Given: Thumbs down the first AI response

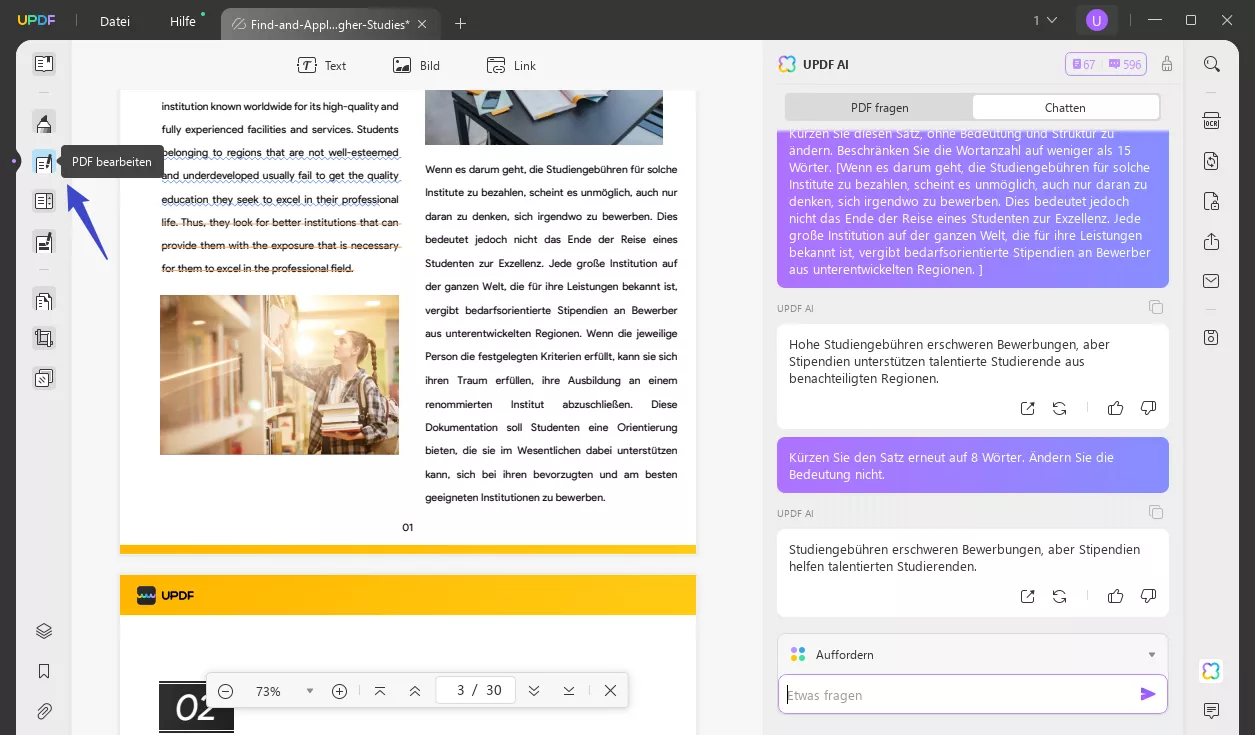Looking at the screenshot, I should tap(1148, 408).
